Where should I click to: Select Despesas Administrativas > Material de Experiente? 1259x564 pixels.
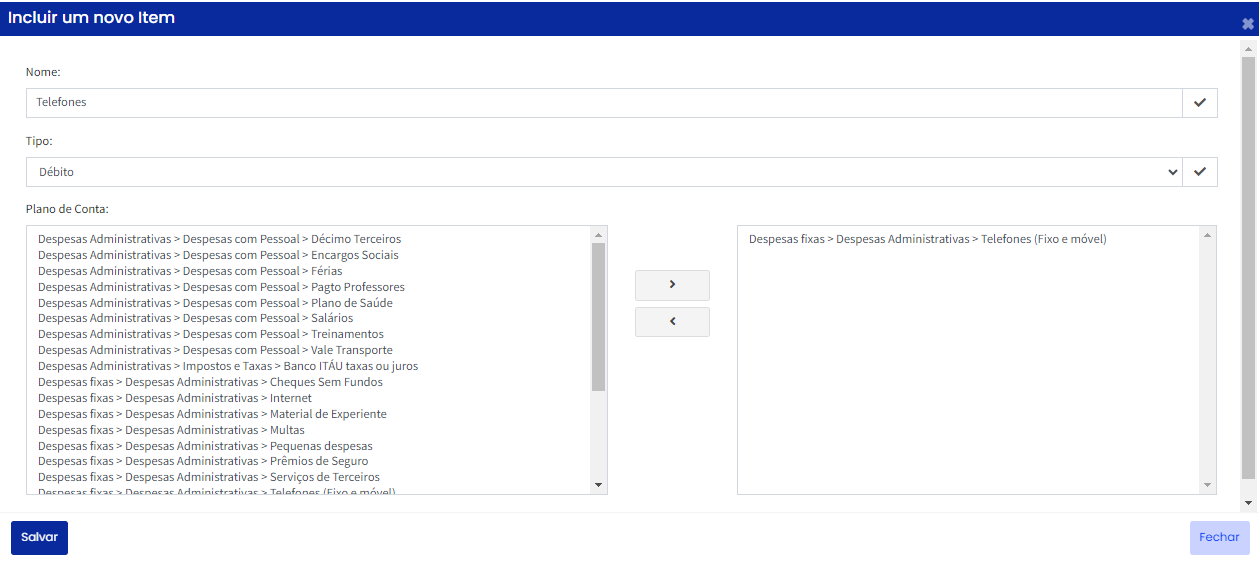(212, 414)
